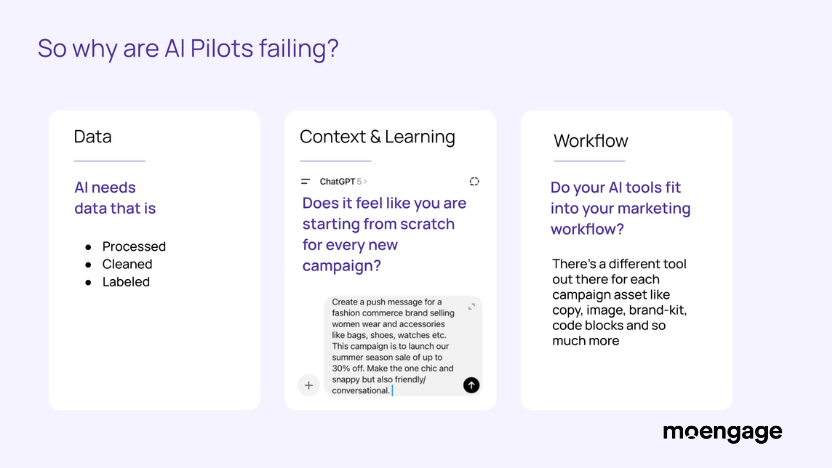The width and height of the screenshot is (832, 468).
Task: Click 'AI needs data that is' text
Action: click(115, 198)
